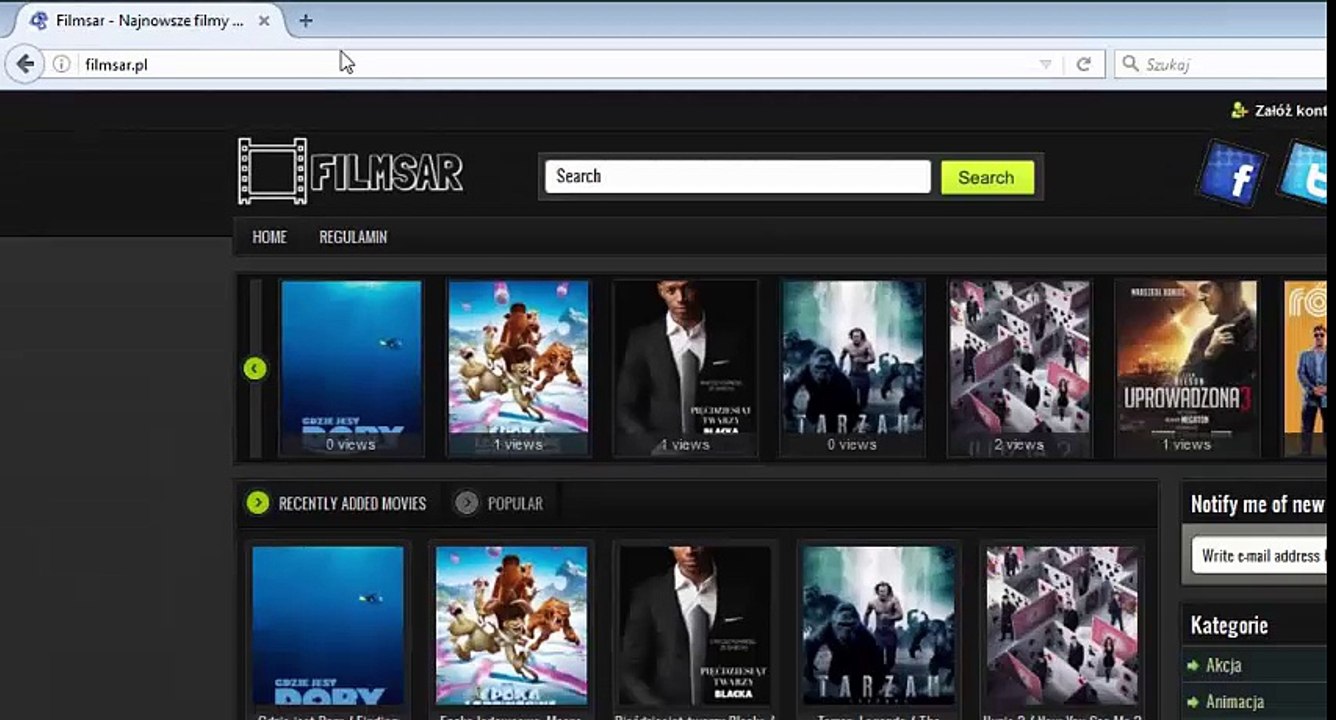Select the Filmsar browser tab
This screenshot has height=720, width=1336.
point(150,20)
